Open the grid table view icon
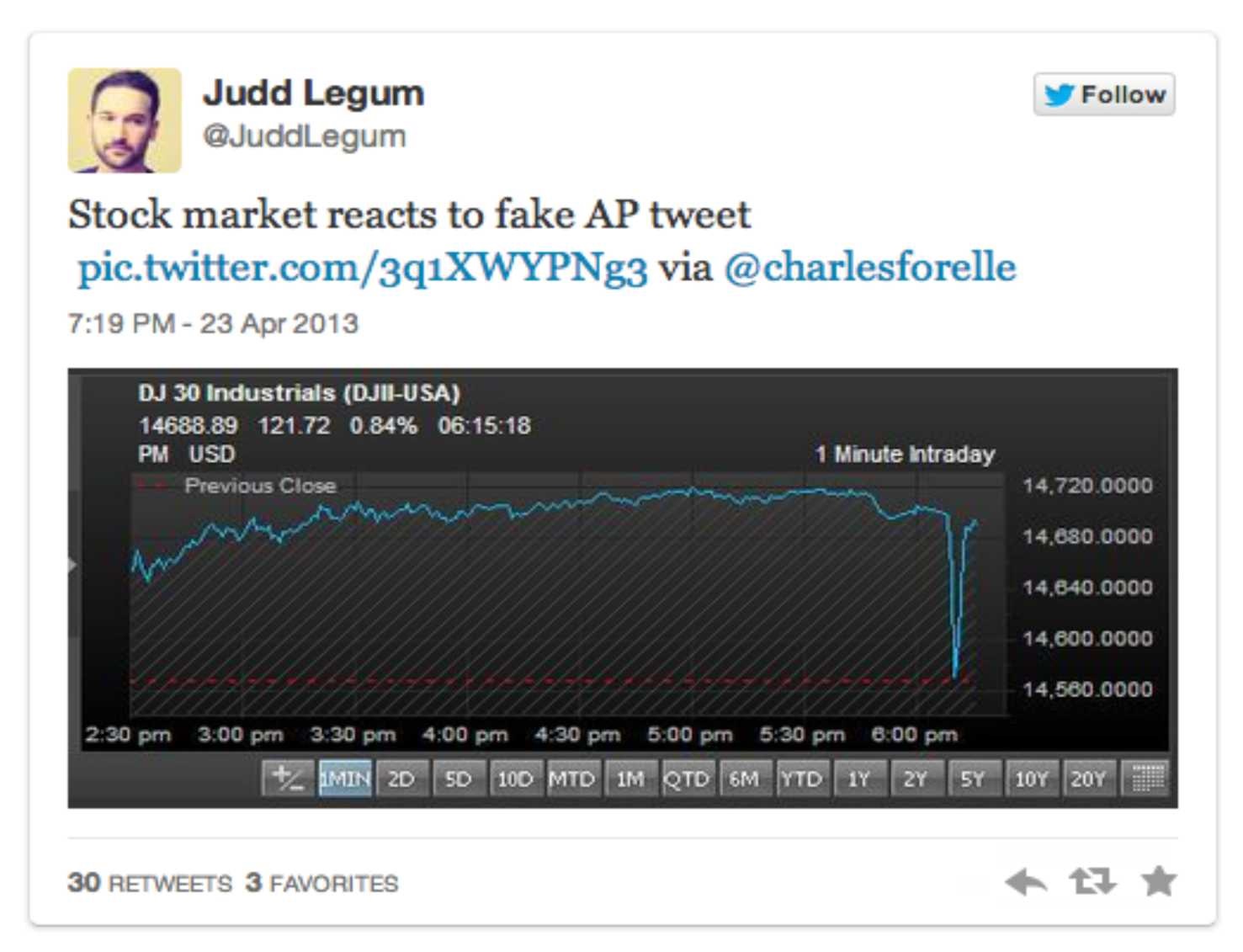The image size is (1243, 952). pyautogui.click(x=1148, y=779)
